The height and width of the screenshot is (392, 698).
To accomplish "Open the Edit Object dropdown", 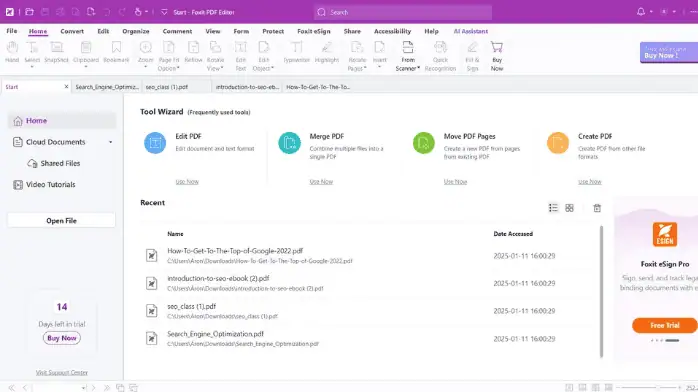I will point(272,69).
